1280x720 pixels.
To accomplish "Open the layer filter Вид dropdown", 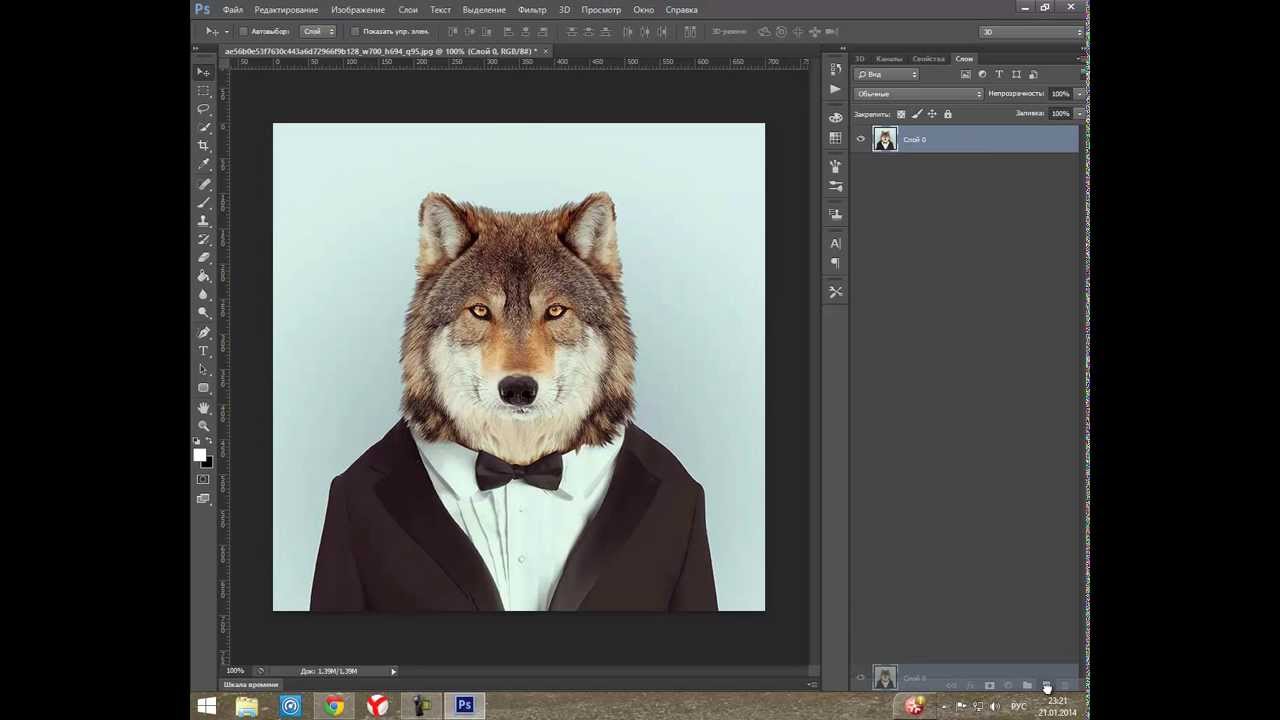I will 886,75.
